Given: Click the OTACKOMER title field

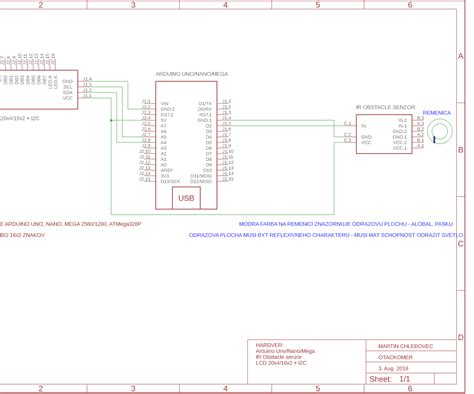Looking at the screenshot, I should pos(395,357).
